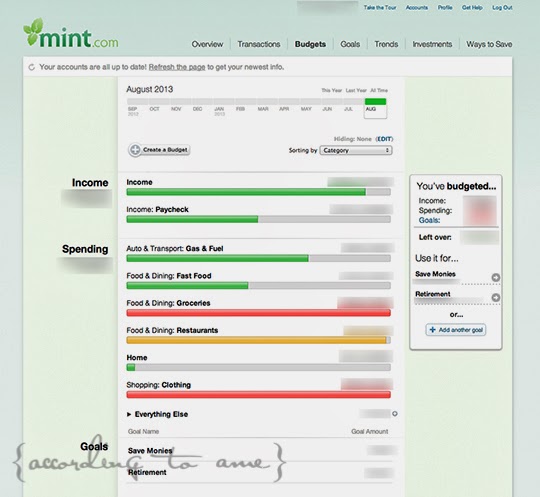This screenshot has width=540, height=497.
Task: Click the Home budget bar
Action: pos(258,367)
